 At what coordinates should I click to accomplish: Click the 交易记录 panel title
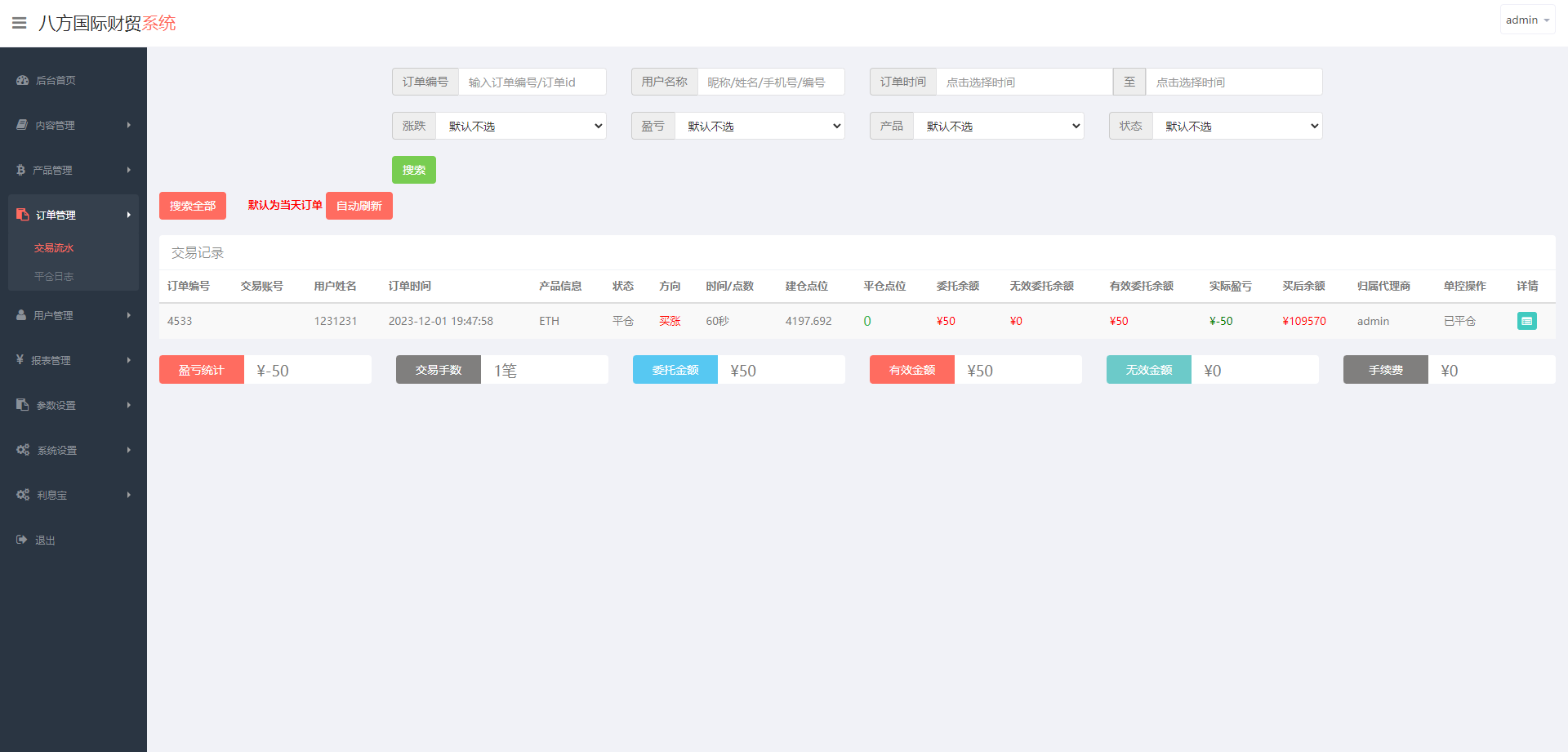(x=198, y=253)
